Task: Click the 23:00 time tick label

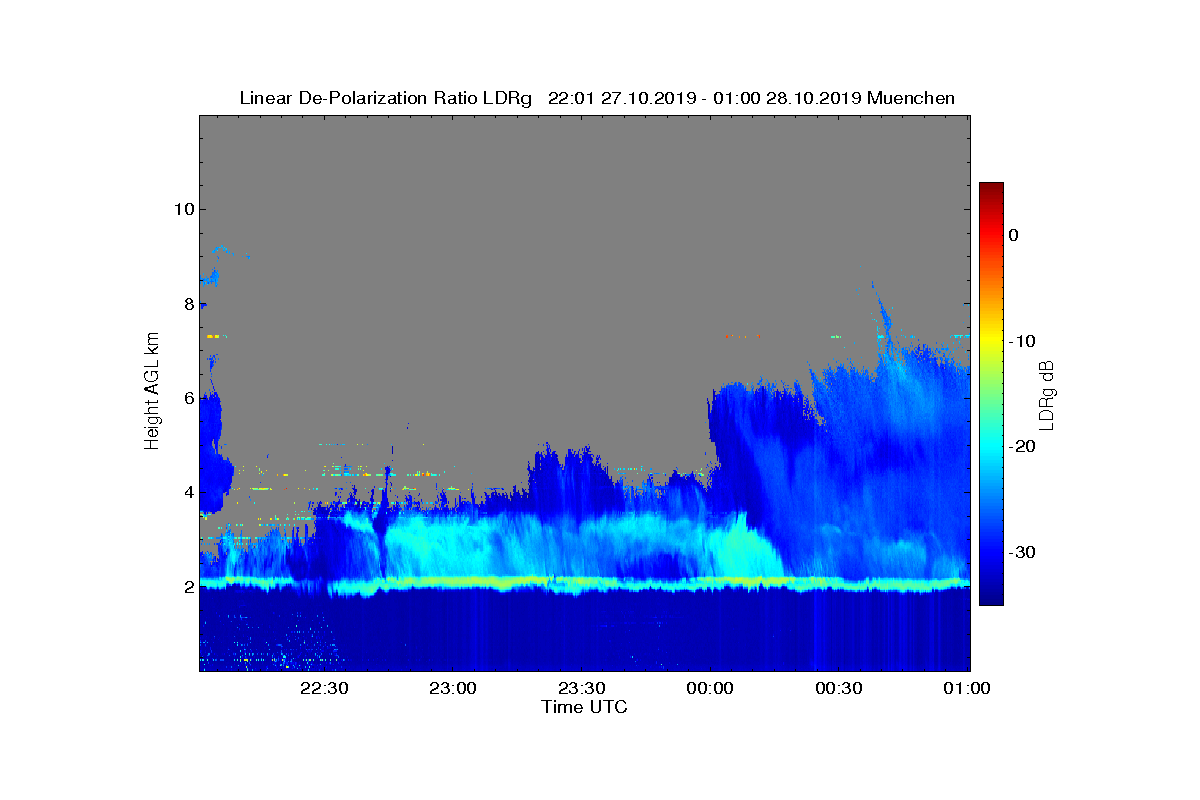Action: click(452, 688)
